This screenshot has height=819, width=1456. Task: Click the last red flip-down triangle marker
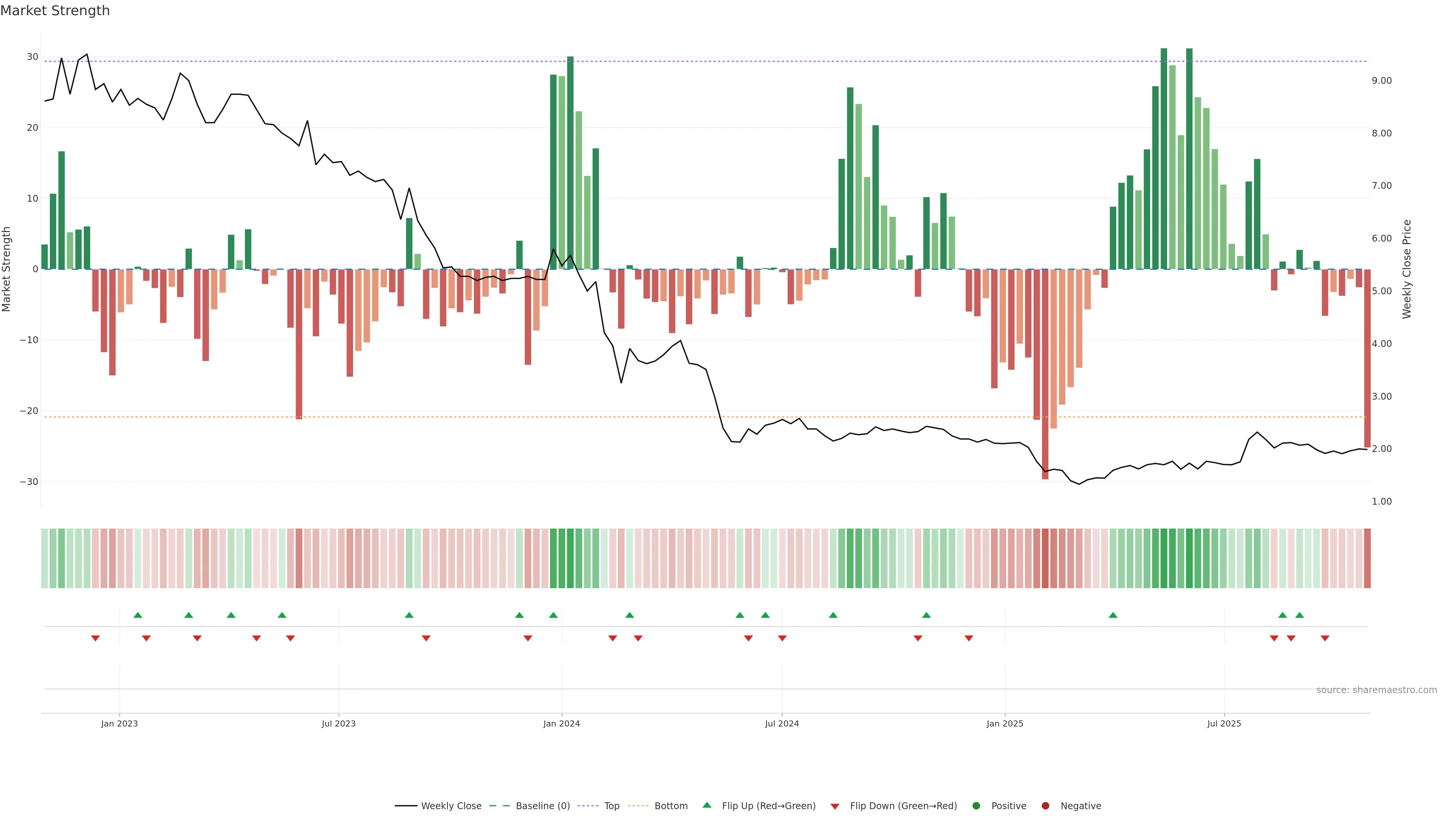(1325, 638)
